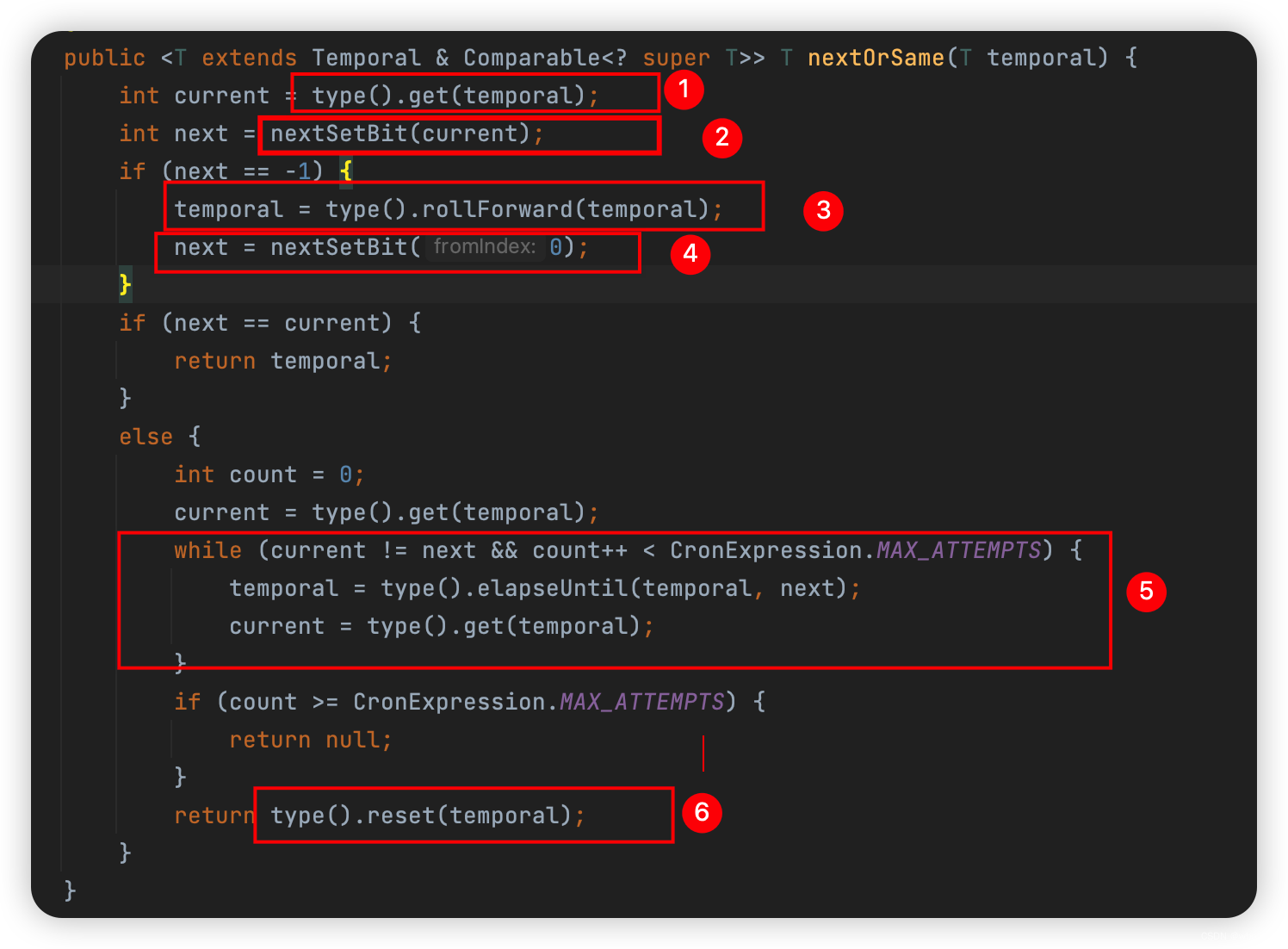Click 'if (next == current)' line
Image resolution: width=1288 pixels, height=949 pixels.
pos(270,323)
